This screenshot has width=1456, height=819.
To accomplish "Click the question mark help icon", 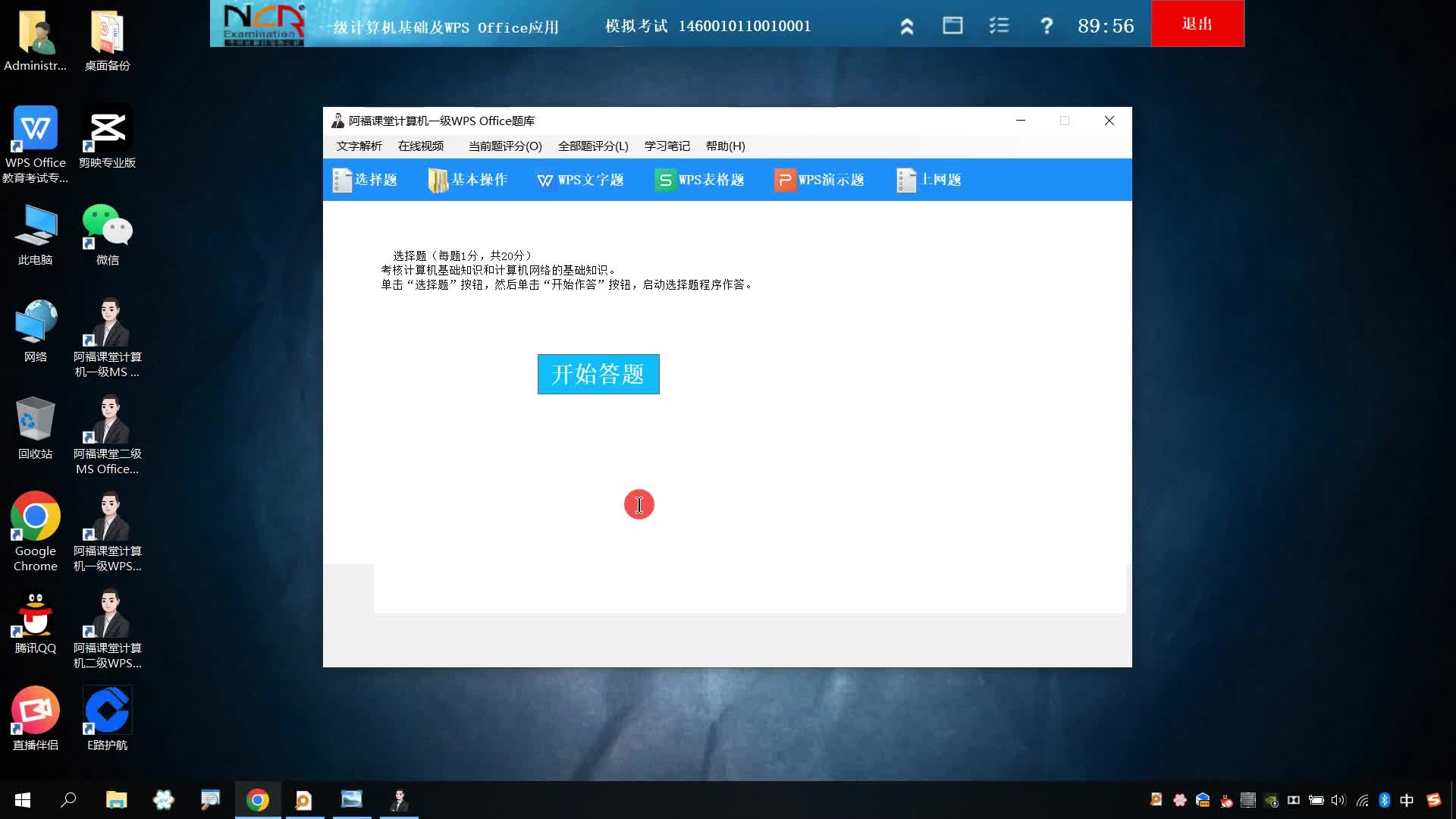I will (1046, 26).
